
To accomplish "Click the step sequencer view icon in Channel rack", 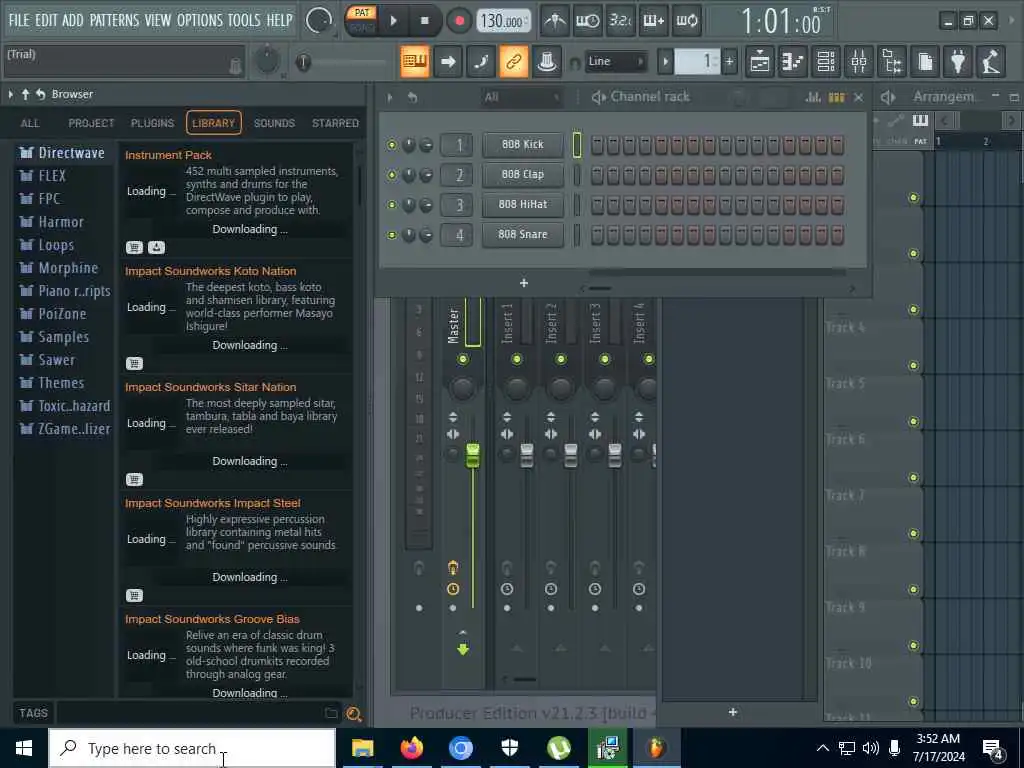I will (837, 97).
